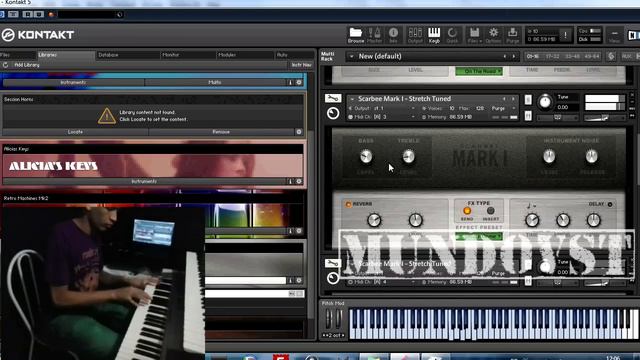
Task: Show the Info pane icon
Action: point(393,35)
